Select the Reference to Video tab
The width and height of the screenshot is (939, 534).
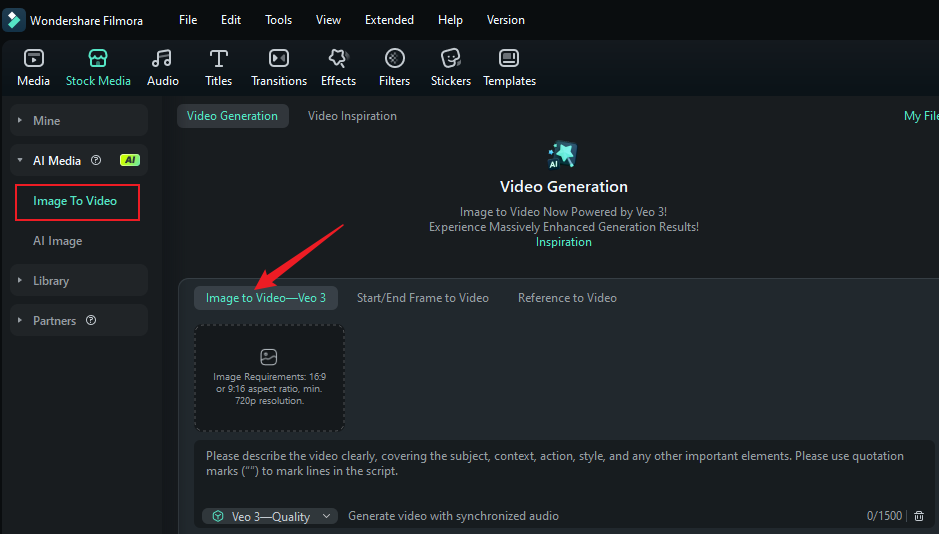coord(567,298)
